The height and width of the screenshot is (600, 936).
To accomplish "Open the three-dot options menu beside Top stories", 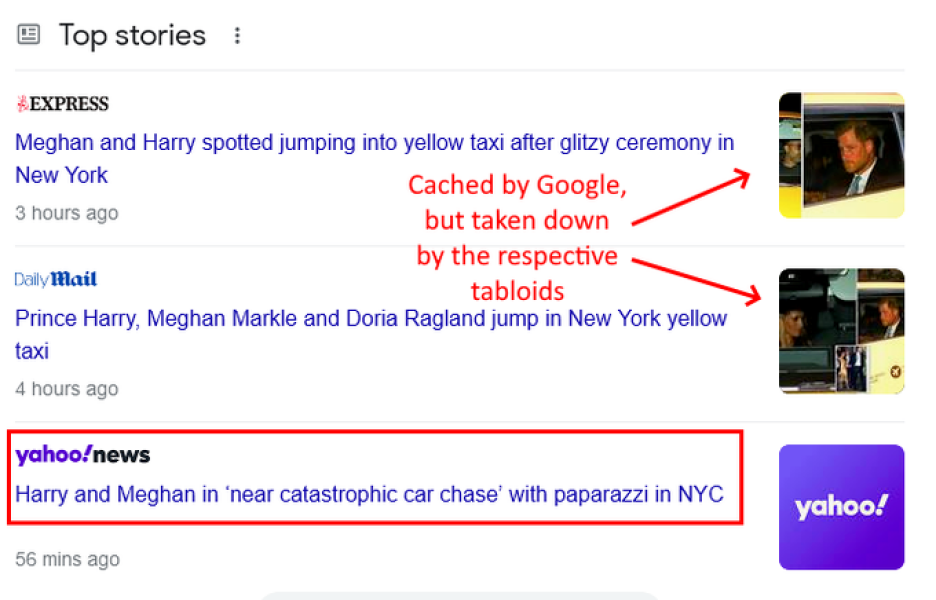I will click(x=237, y=36).
